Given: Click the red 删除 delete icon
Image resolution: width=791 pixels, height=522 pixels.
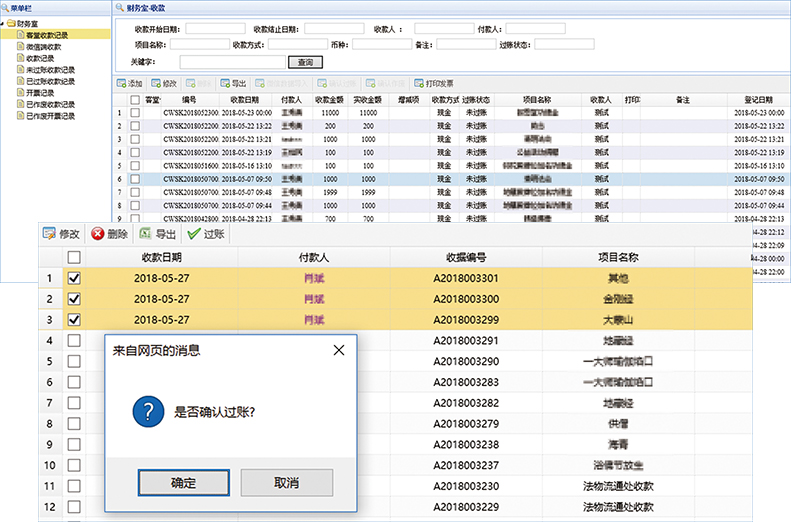Looking at the screenshot, I should (97, 234).
